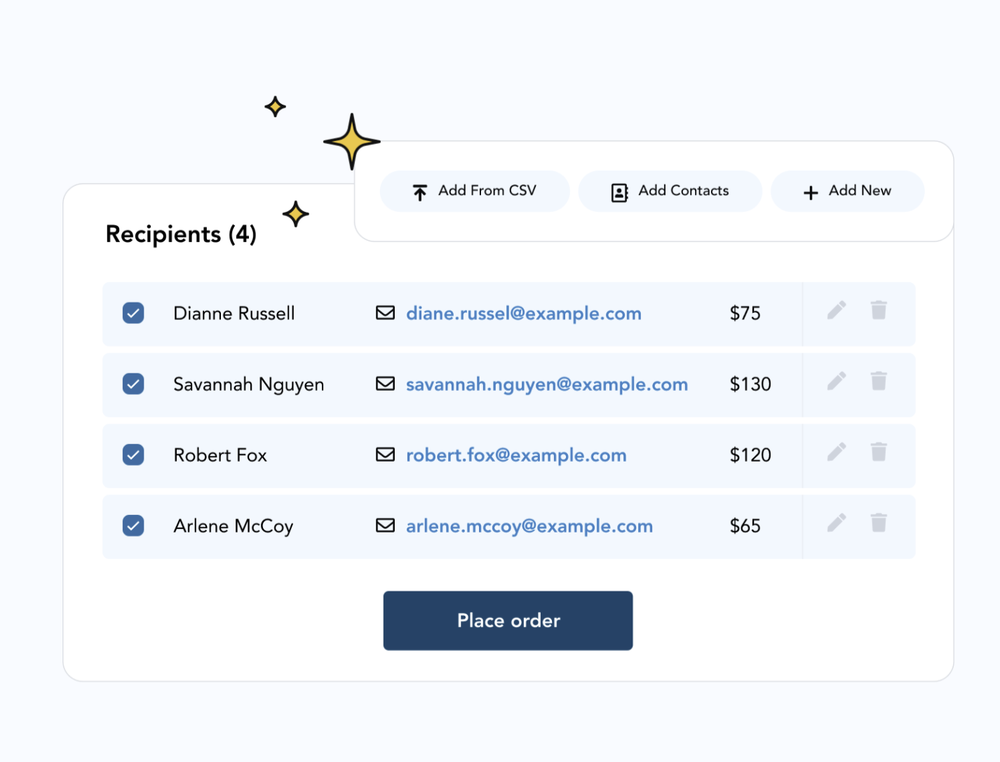The height and width of the screenshot is (762, 1000).
Task: Delete Savannah Nguyen using the trash icon
Action: (x=879, y=381)
